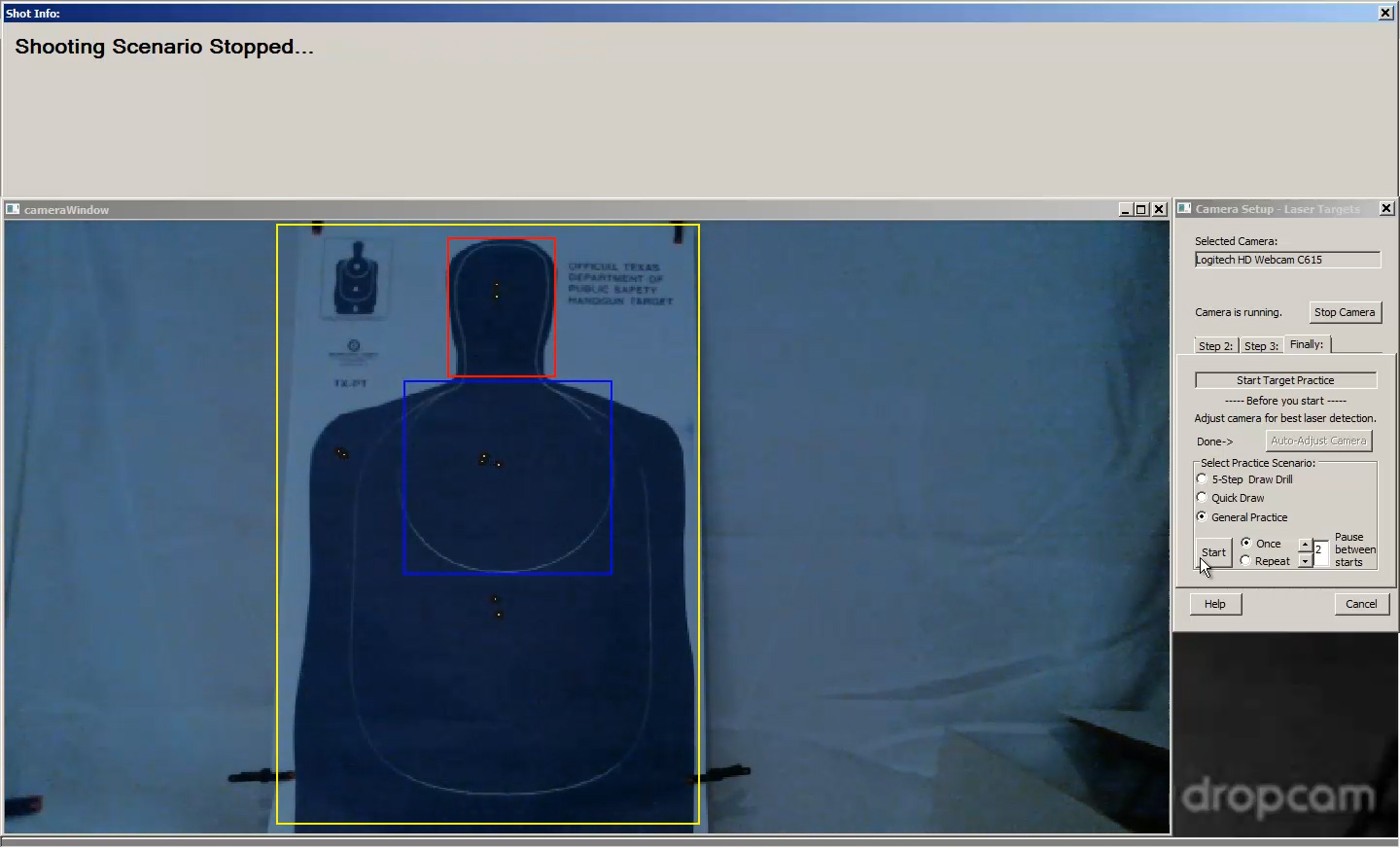Image resolution: width=1400 pixels, height=848 pixels.
Task: Click the cameraWindow title bar icon
Action: pos(13,209)
